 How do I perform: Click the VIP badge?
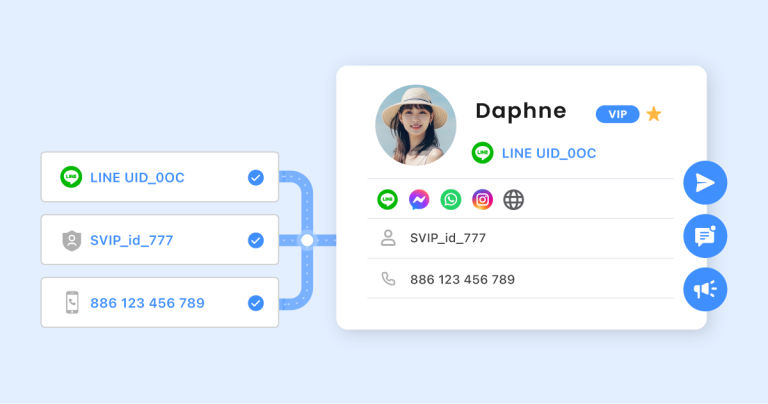tap(618, 114)
